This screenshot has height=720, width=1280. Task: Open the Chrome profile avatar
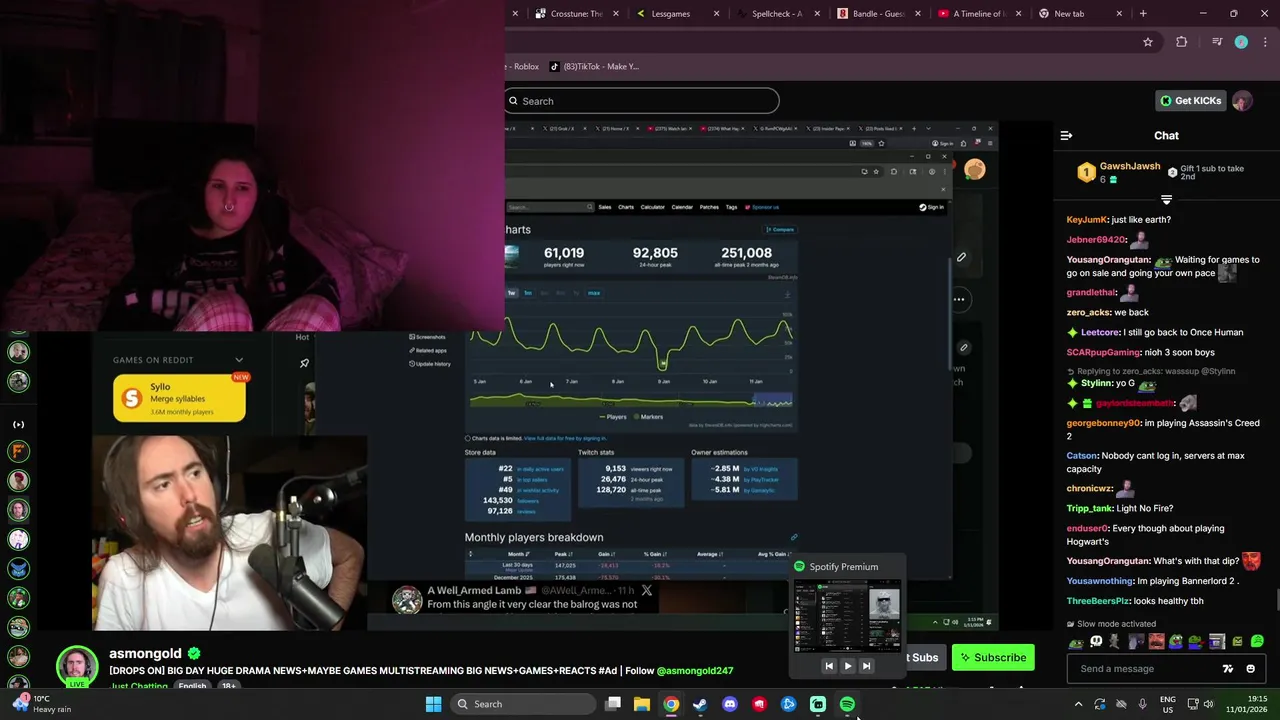tap(1241, 42)
